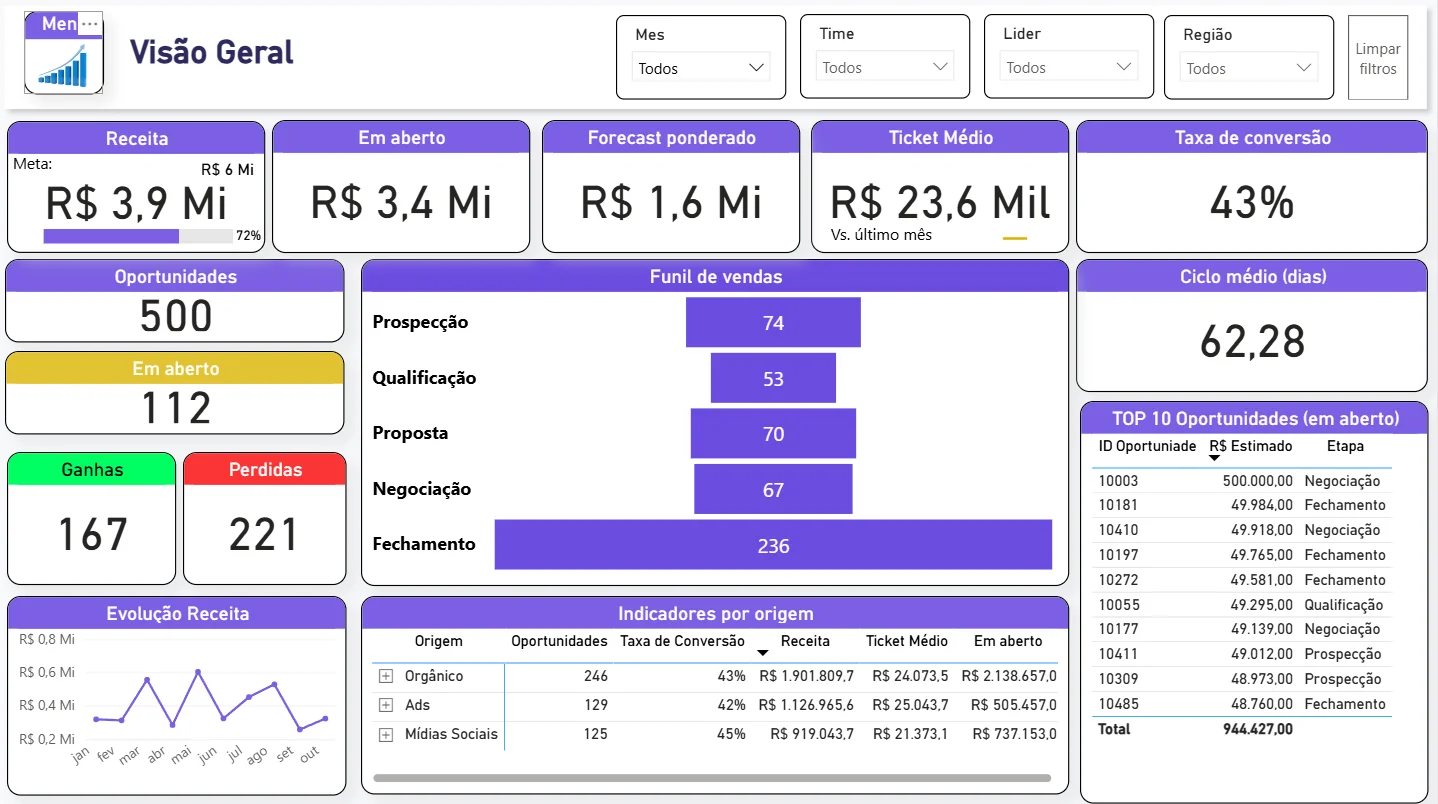Sort by the Receita column header
Image resolution: width=1438 pixels, height=804 pixels.
click(805, 641)
